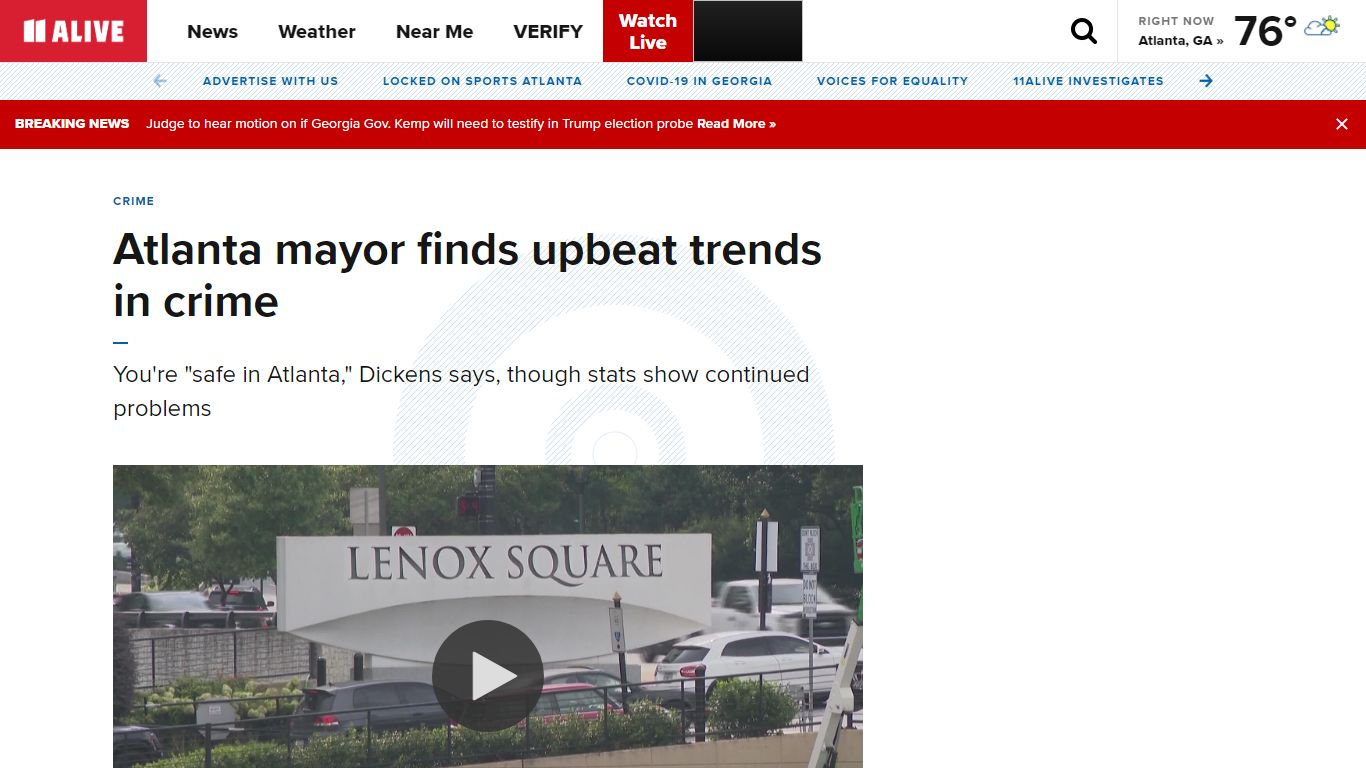This screenshot has height=768, width=1366.
Task: Open the Near Me menu
Action: click(434, 31)
